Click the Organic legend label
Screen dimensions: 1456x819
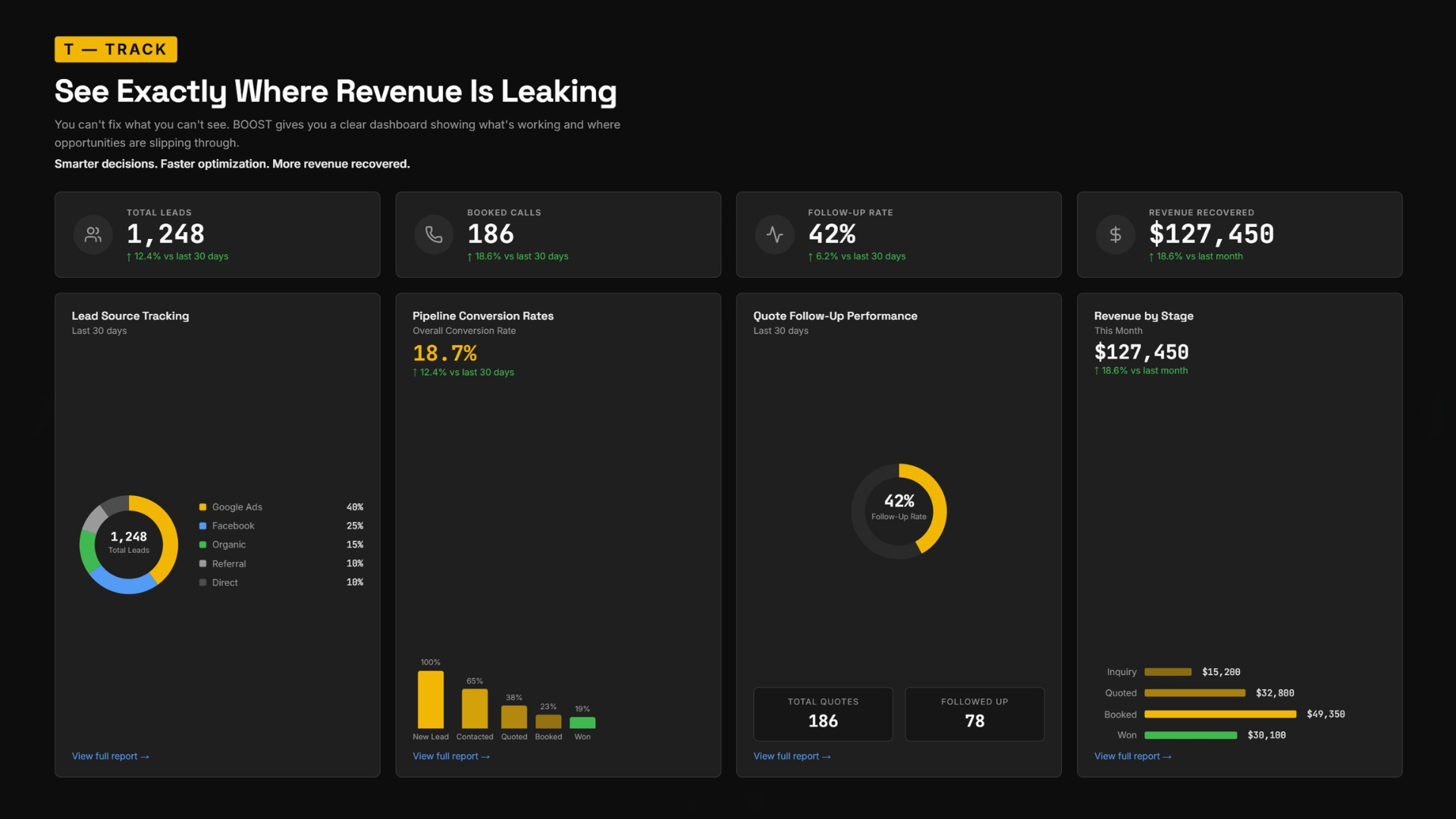coord(229,544)
